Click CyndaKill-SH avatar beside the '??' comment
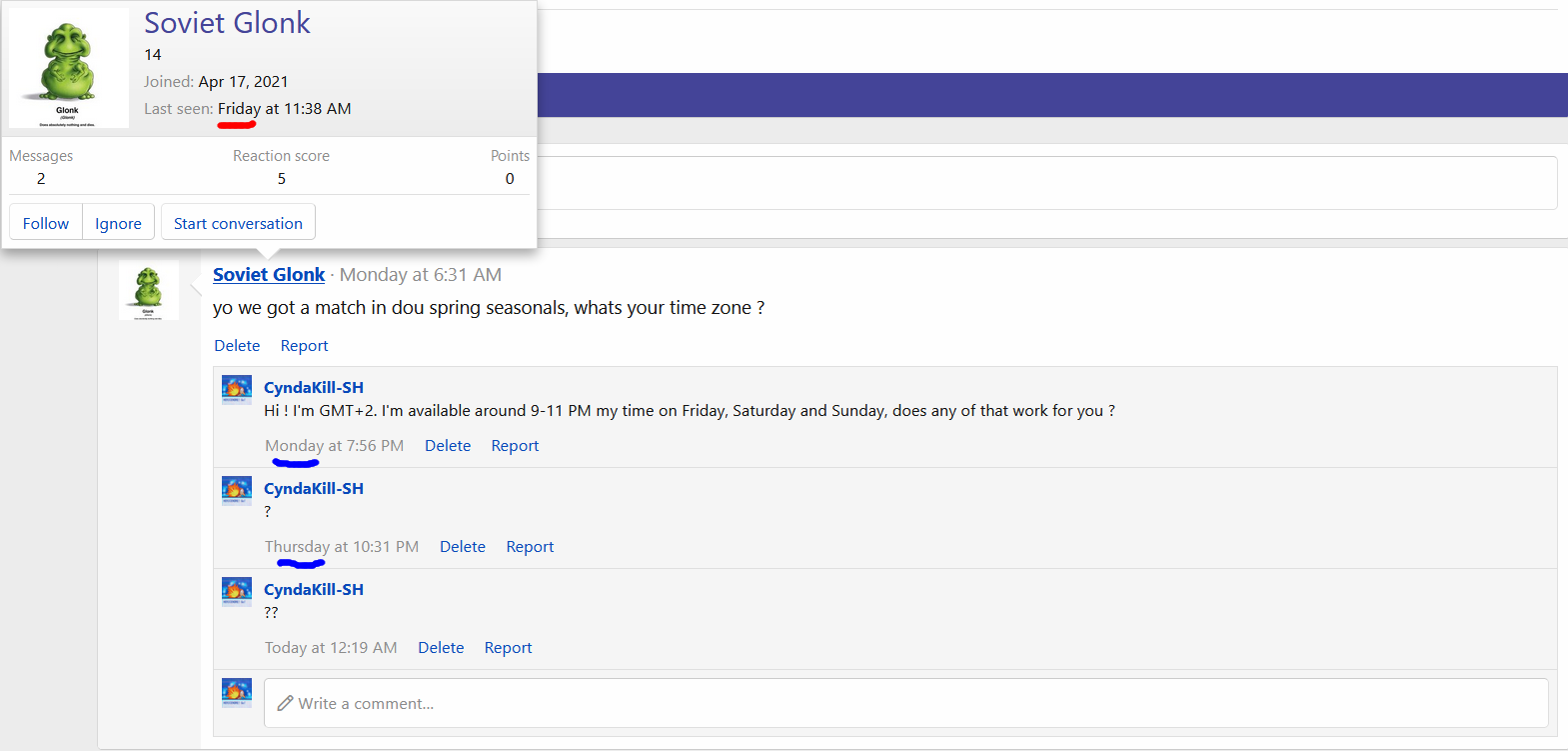 (x=237, y=592)
